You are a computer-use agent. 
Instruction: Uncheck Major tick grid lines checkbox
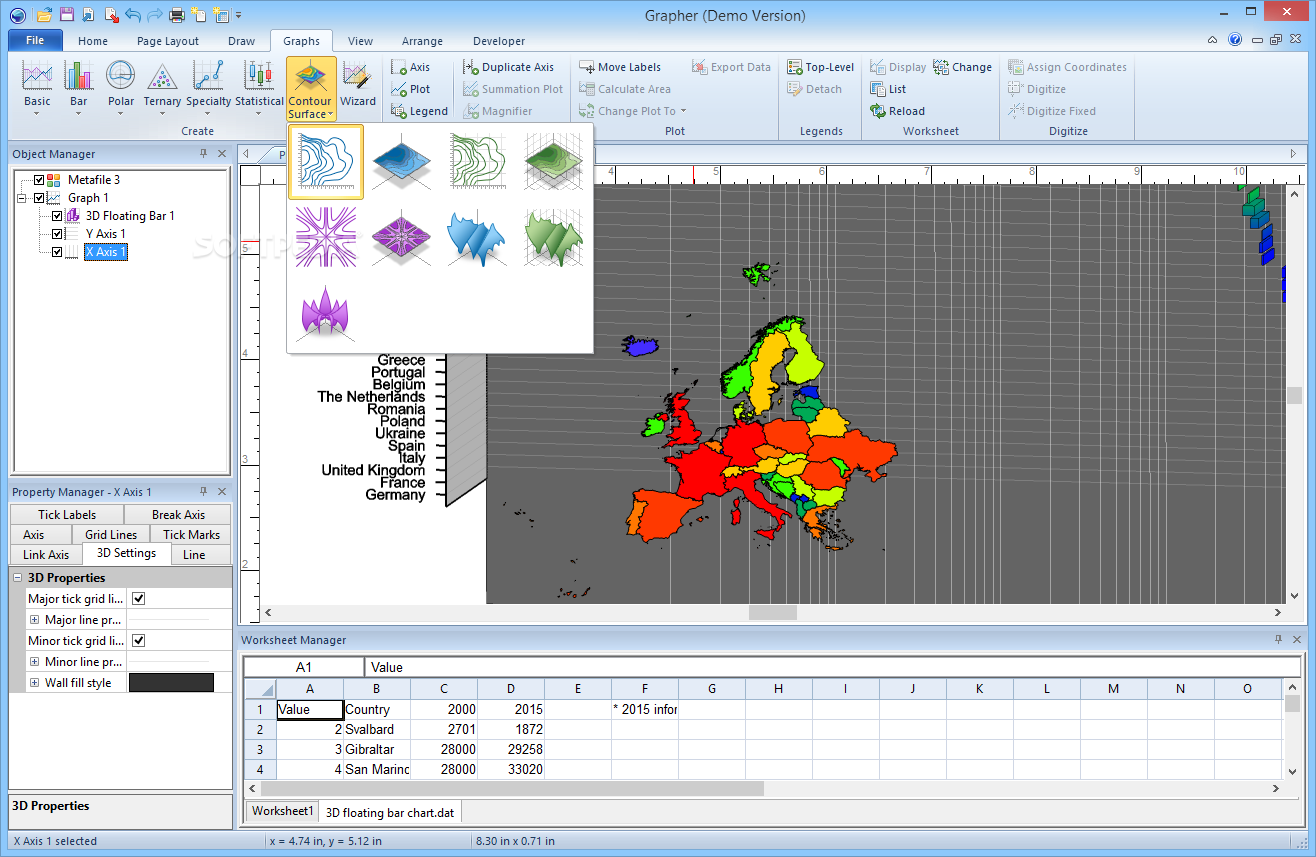click(x=139, y=599)
